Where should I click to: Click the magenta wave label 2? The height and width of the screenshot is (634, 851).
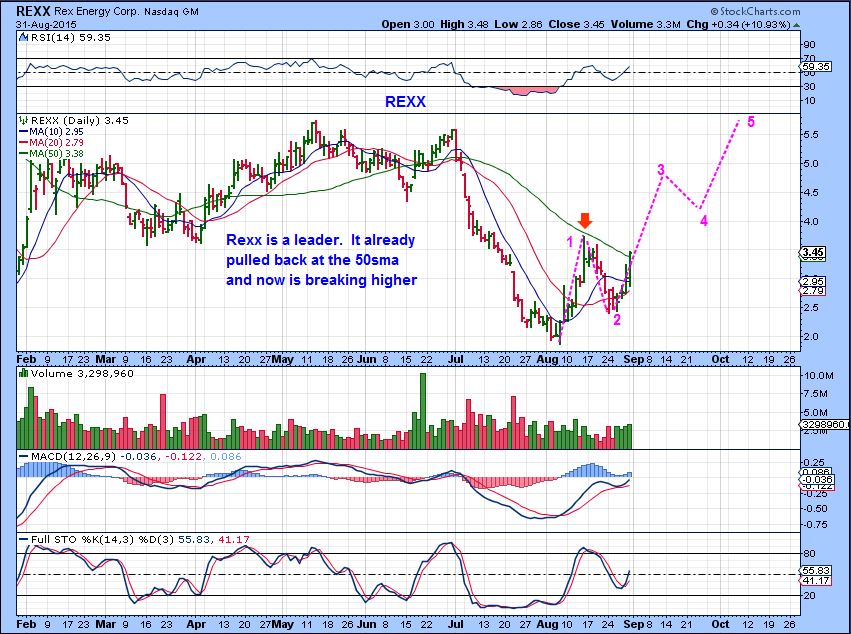point(617,320)
